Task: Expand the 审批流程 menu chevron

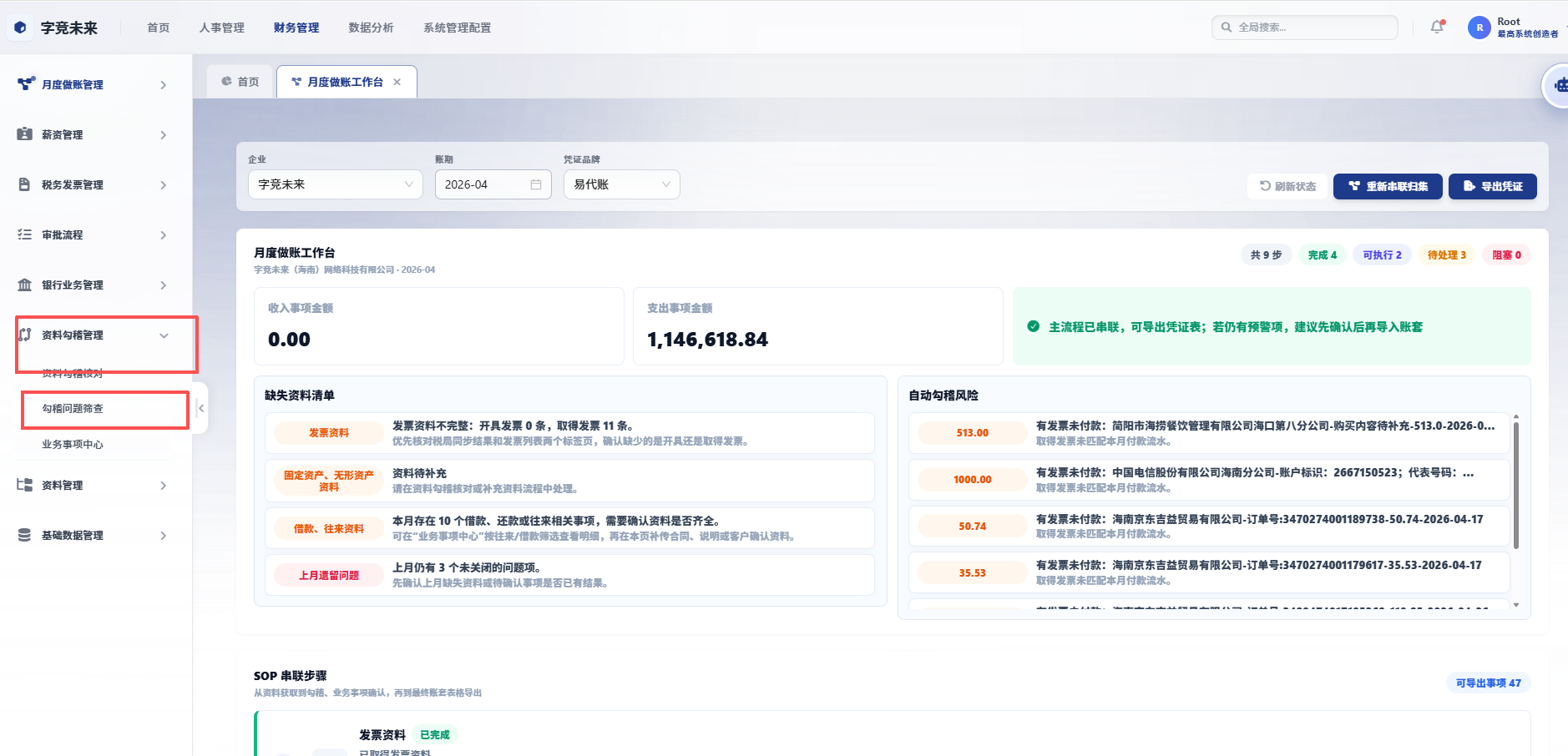Action: pos(164,235)
